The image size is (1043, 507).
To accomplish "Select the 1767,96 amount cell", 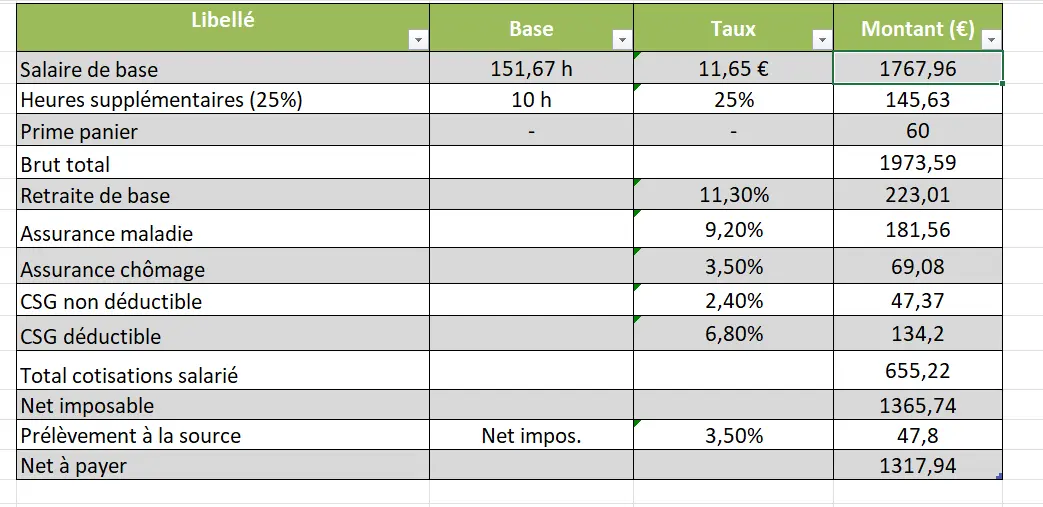I will [x=917, y=69].
